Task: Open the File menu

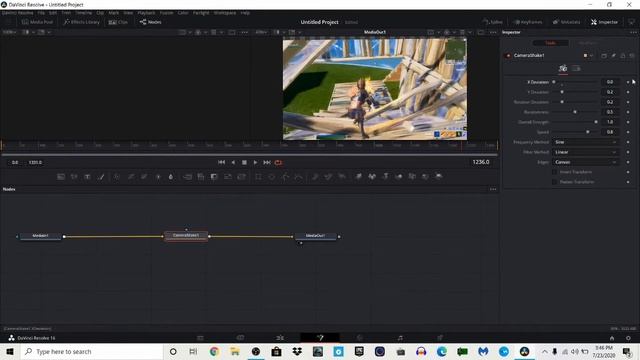Action: point(41,13)
